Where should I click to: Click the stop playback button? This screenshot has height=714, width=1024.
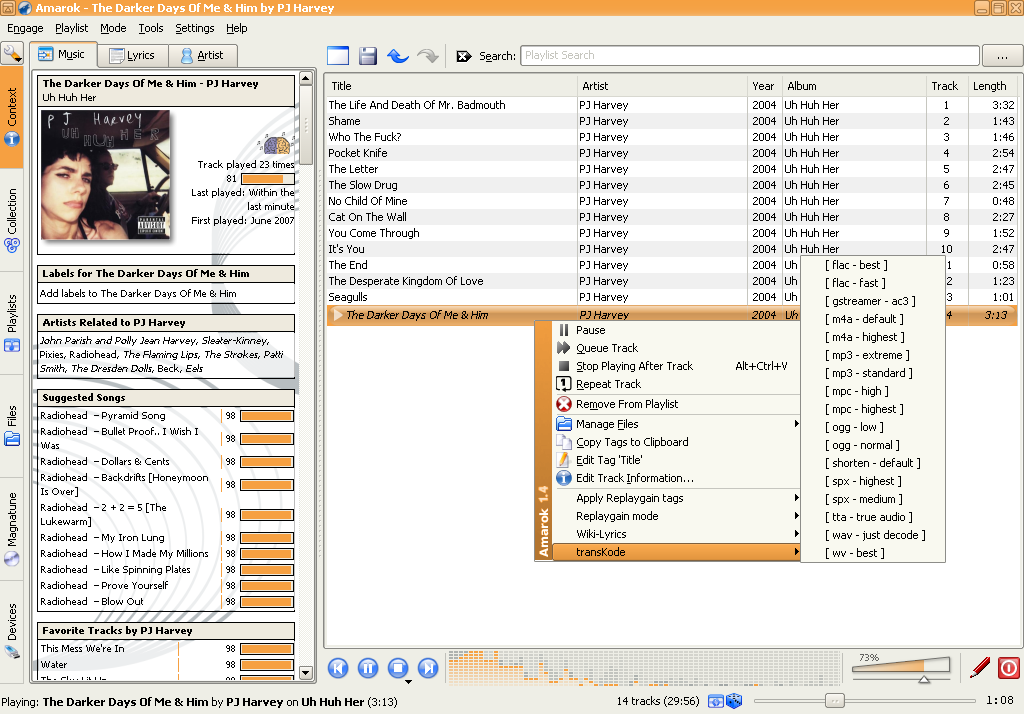point(398,668)
